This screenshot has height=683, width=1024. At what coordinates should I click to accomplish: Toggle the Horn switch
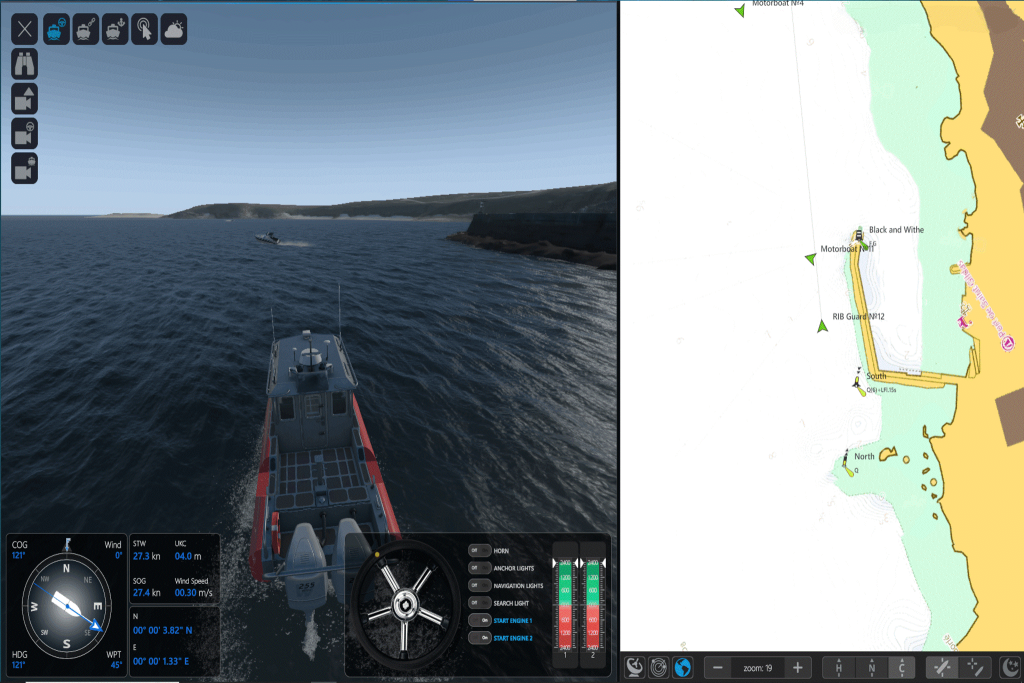point(480,550)
